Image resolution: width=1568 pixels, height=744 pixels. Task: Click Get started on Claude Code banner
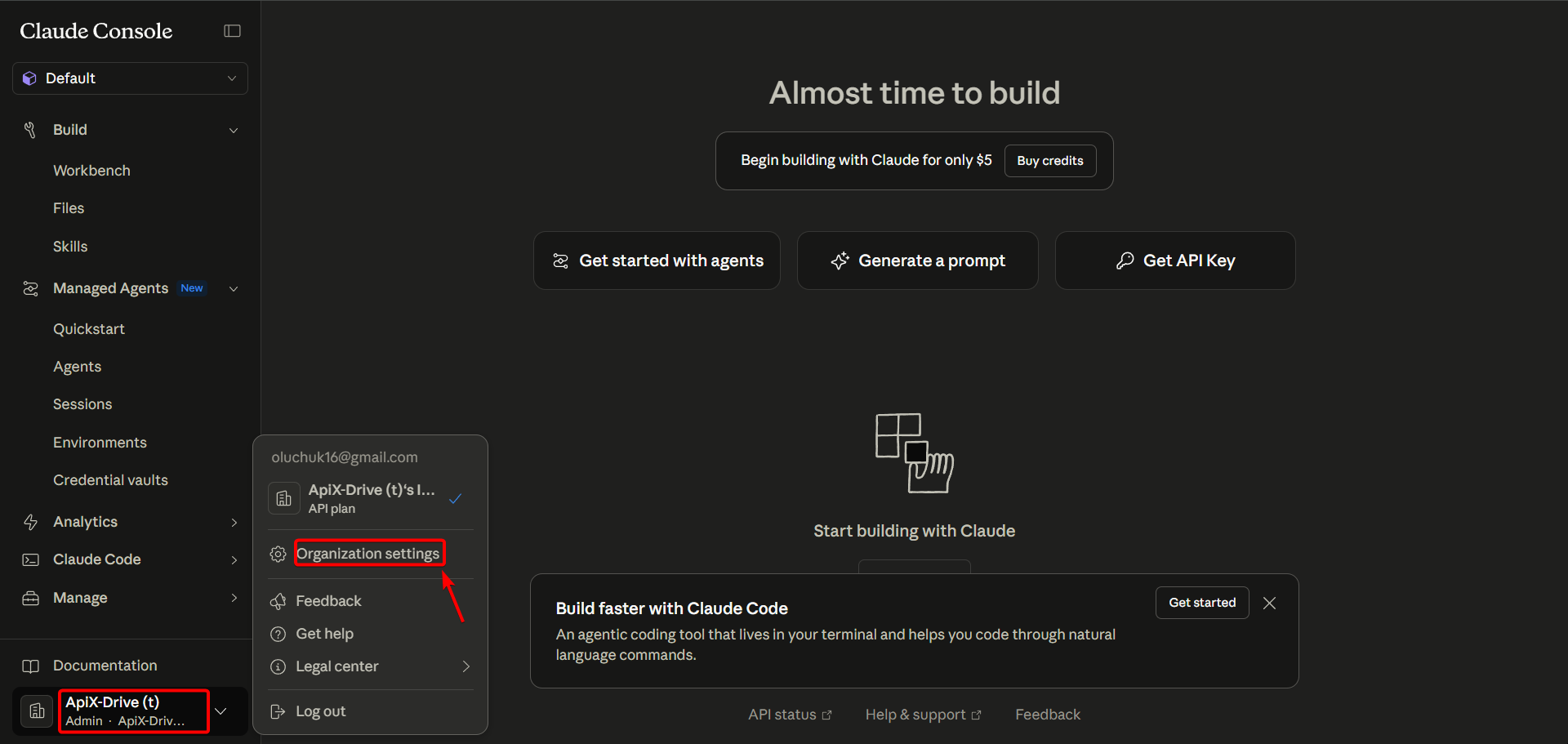pos(1202,603)
